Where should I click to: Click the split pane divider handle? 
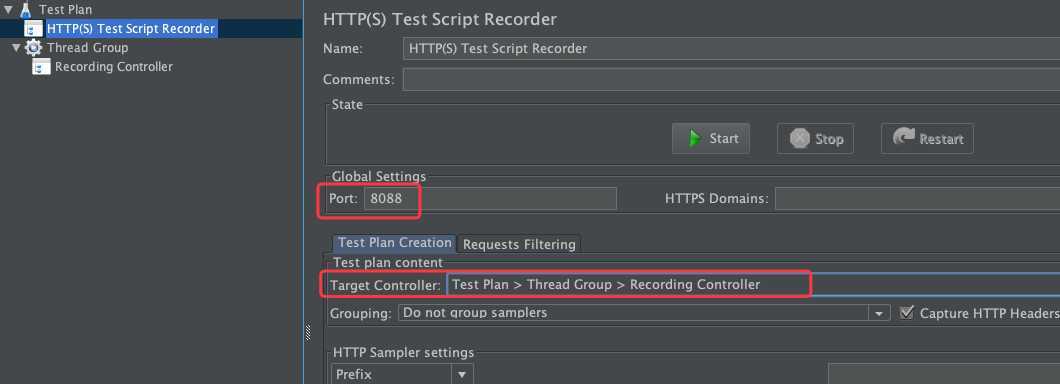coord(308,332)
